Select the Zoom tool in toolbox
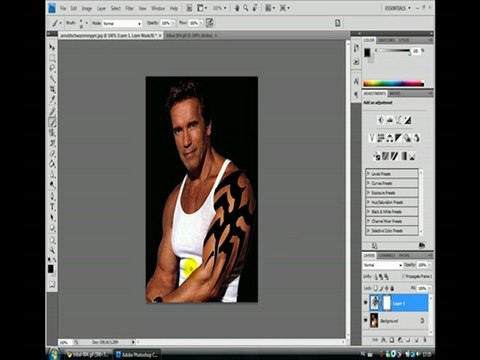Image resolution: width=480 pixels, height=360 pixels. click(52, 249)
